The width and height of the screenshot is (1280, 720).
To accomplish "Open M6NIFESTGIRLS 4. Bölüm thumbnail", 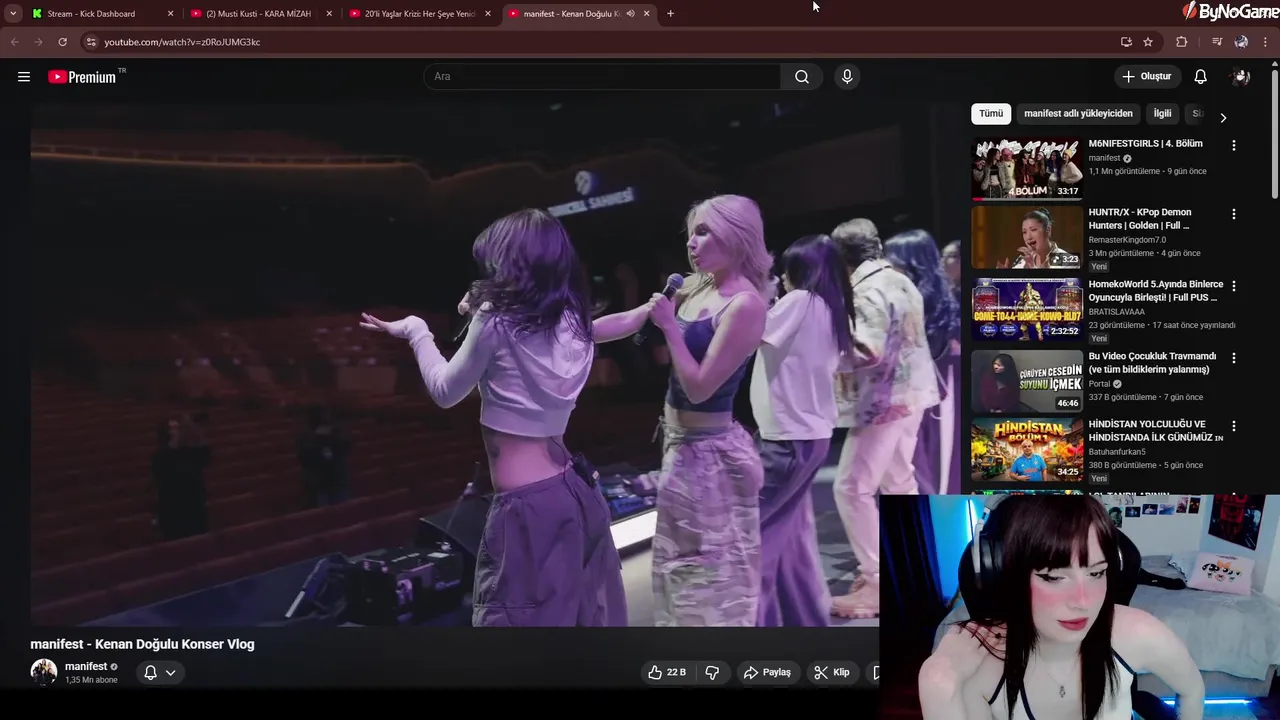I will (x=1027, y=169).
